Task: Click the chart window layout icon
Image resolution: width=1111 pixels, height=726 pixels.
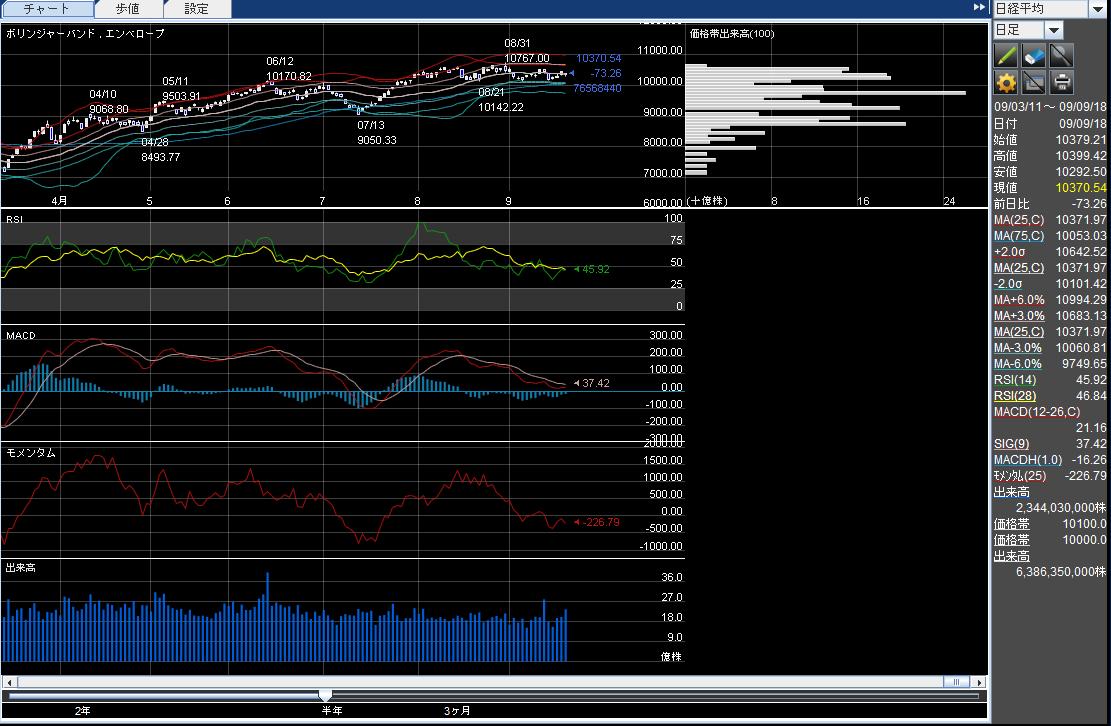Action: 1034,82
